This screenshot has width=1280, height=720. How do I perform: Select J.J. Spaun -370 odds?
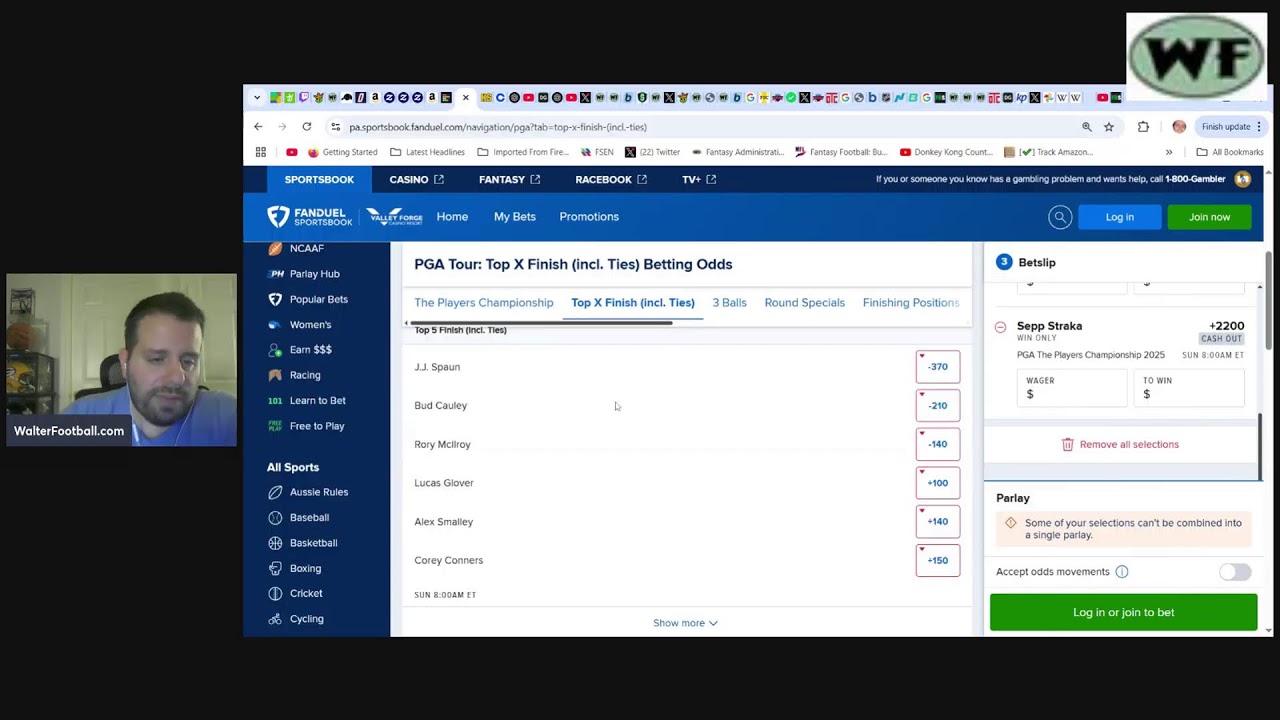coord(937,367)
